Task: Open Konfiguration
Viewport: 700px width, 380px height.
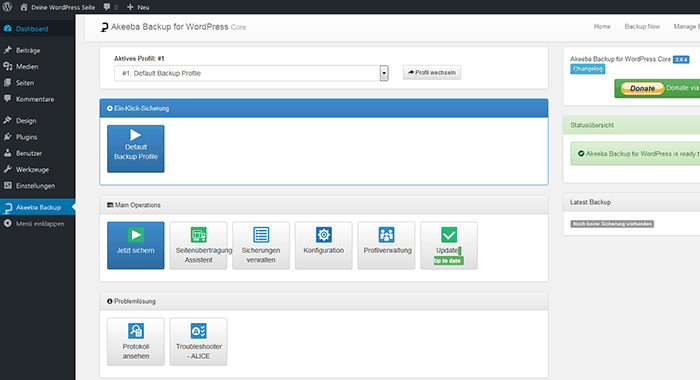Action: tap(324, 246)
